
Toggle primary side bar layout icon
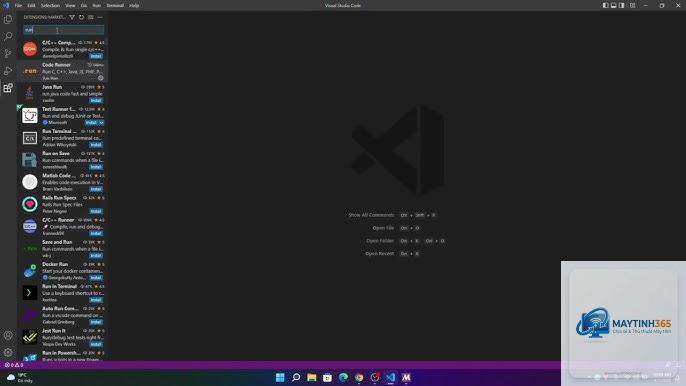(x=606, y=5)
